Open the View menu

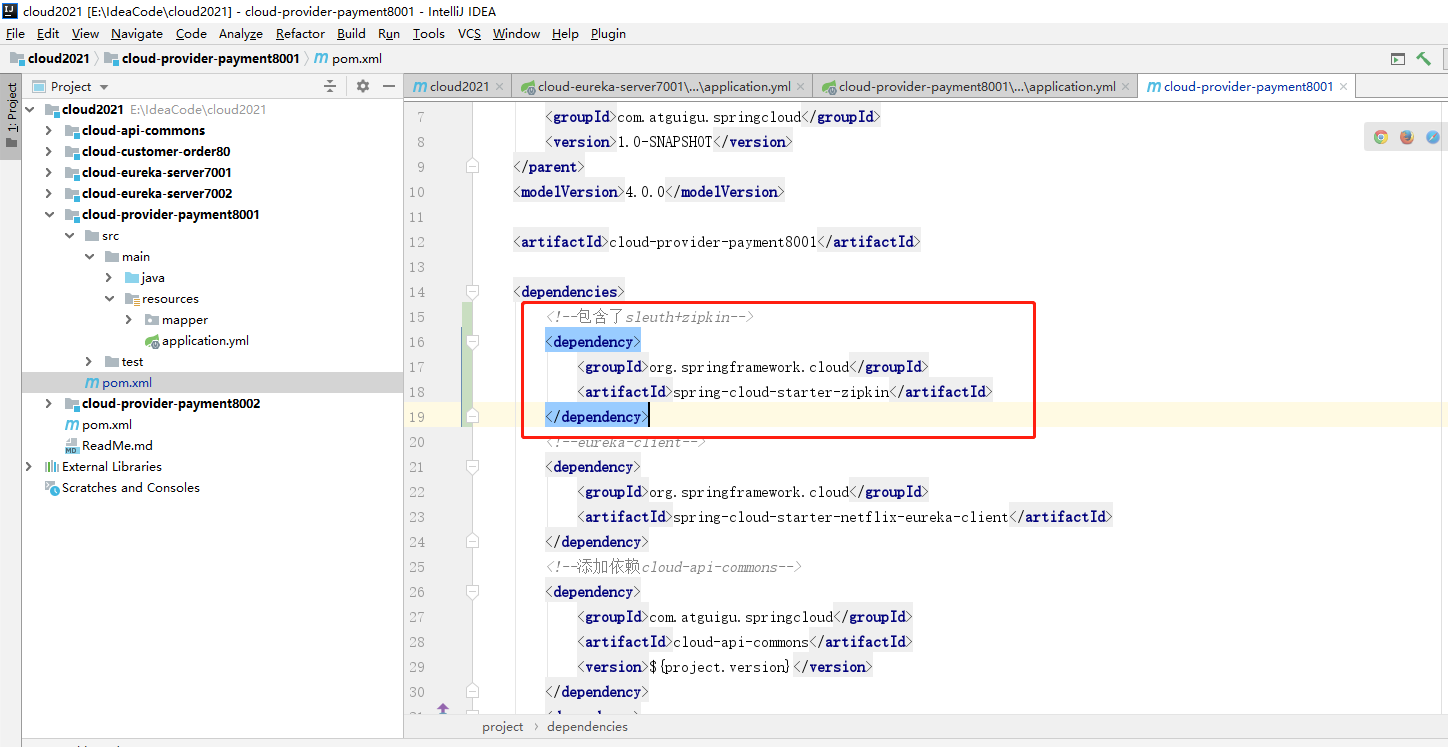pos(86,33)
